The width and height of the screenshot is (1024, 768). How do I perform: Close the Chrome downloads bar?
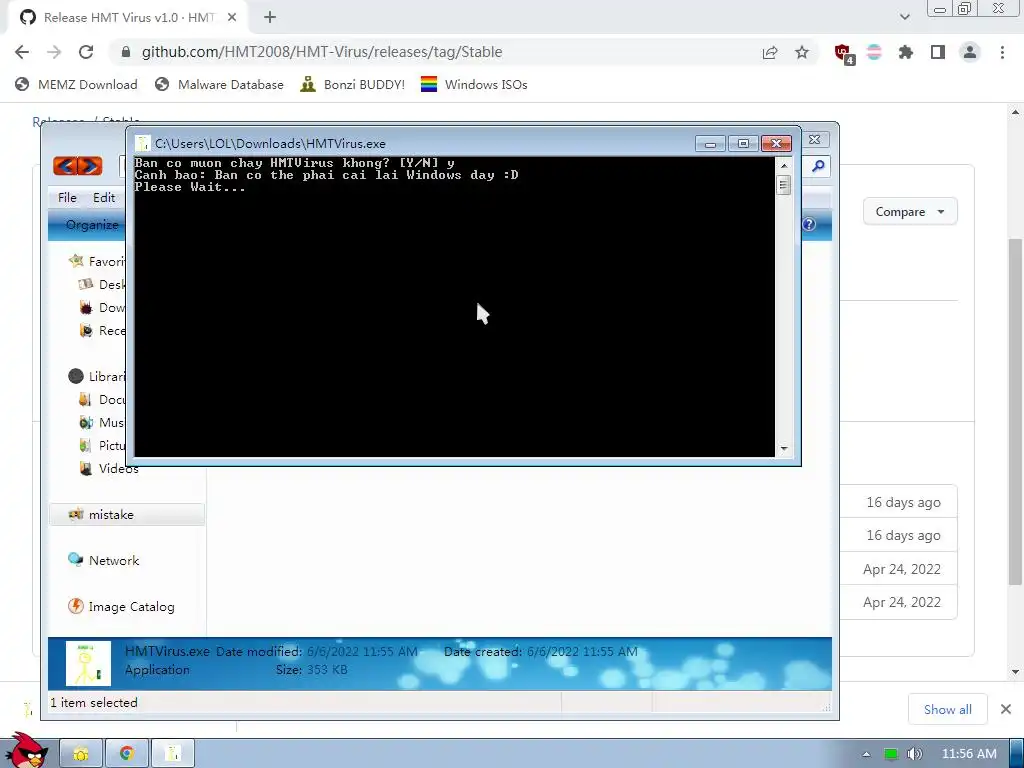[x=1006, y=709]
